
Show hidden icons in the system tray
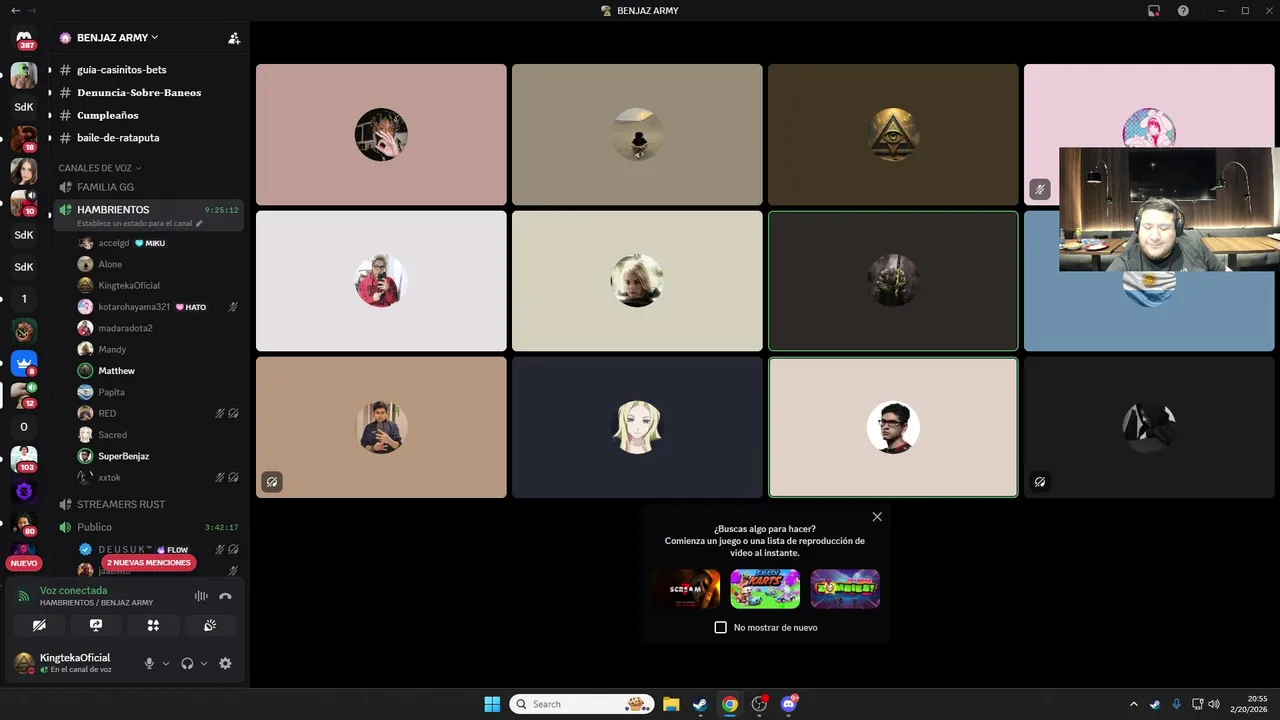point(1133,704)
